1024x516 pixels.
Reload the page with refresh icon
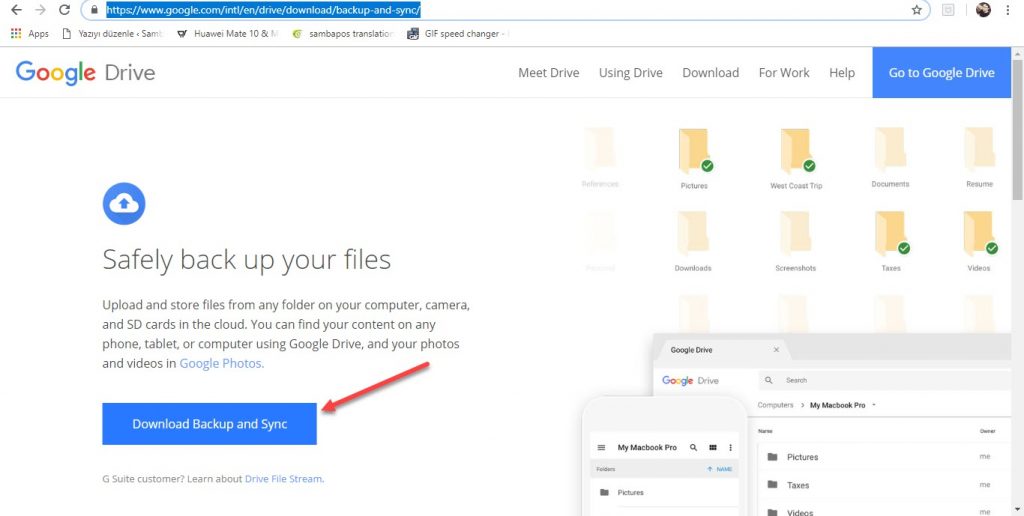[x=64, y=10]
